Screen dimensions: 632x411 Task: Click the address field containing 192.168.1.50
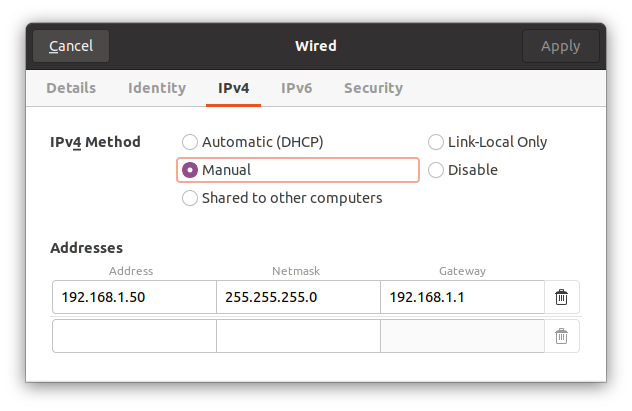tap(134, 297)
